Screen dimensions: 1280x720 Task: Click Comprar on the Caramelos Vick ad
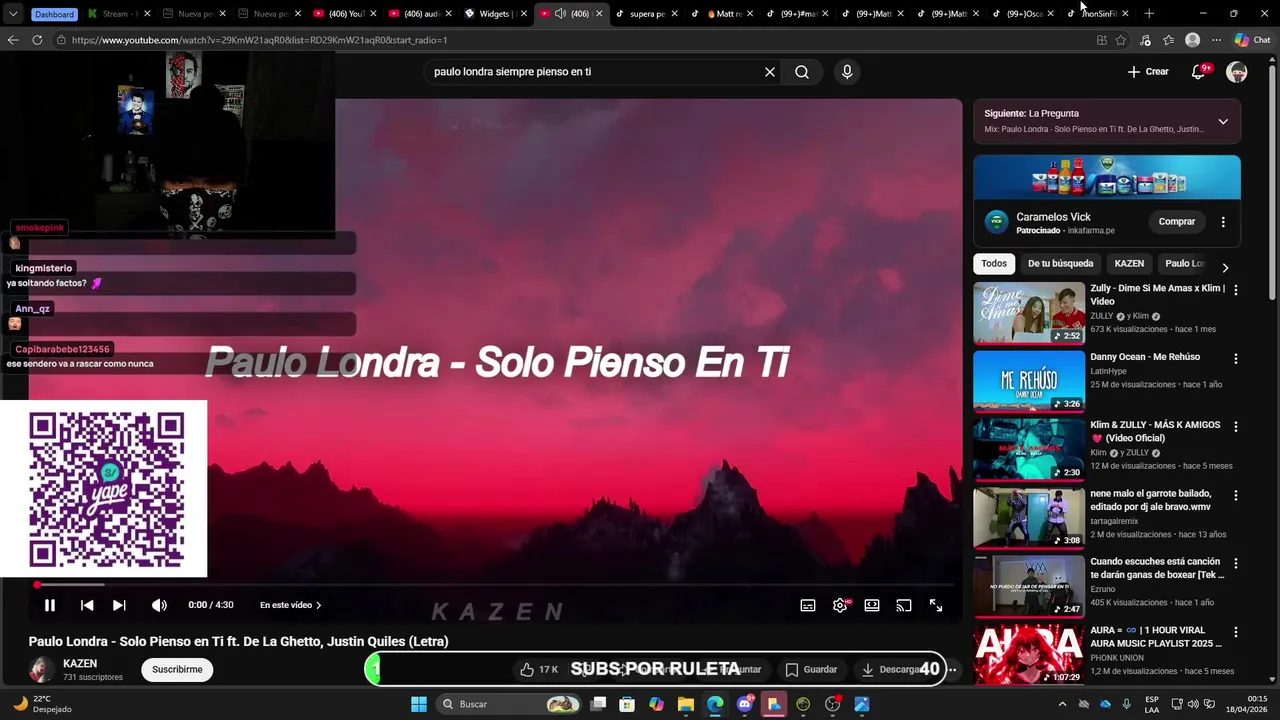(x=1177, y=222)
